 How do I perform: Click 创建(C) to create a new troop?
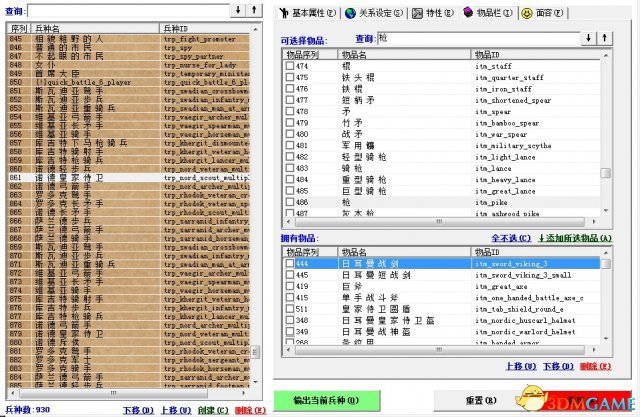tap(213, 410)
